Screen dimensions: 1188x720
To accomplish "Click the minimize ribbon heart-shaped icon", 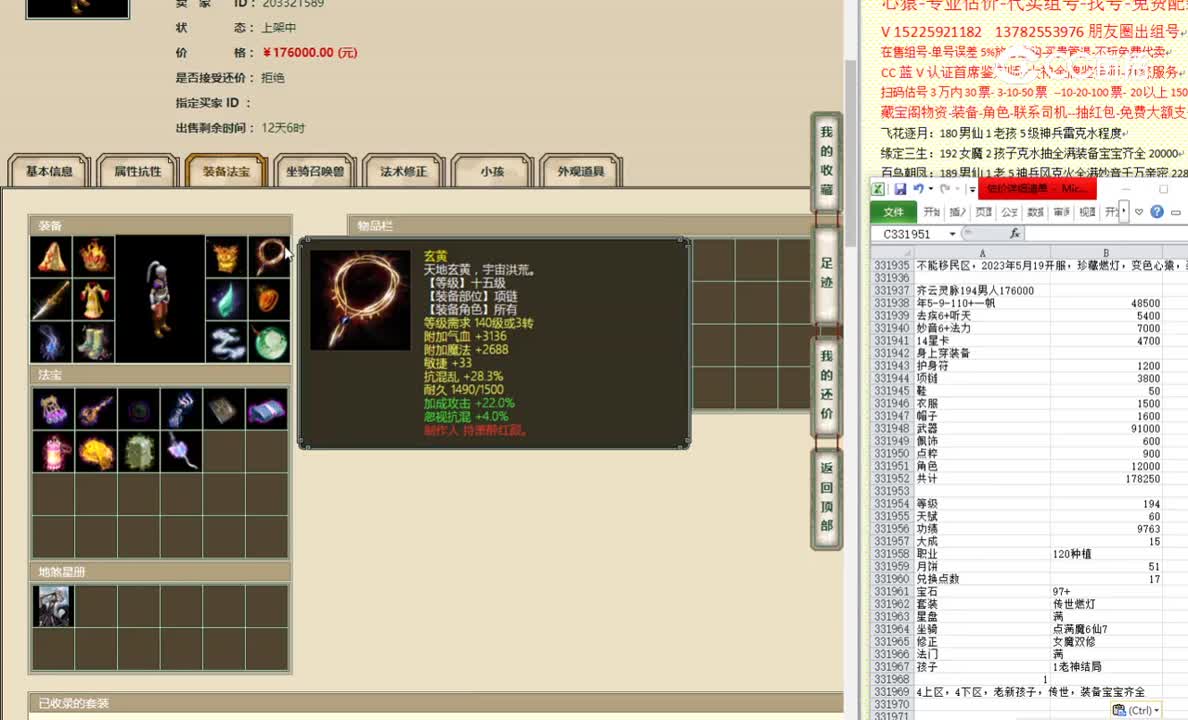I will pyautogui.click(x=1139, y=212).
